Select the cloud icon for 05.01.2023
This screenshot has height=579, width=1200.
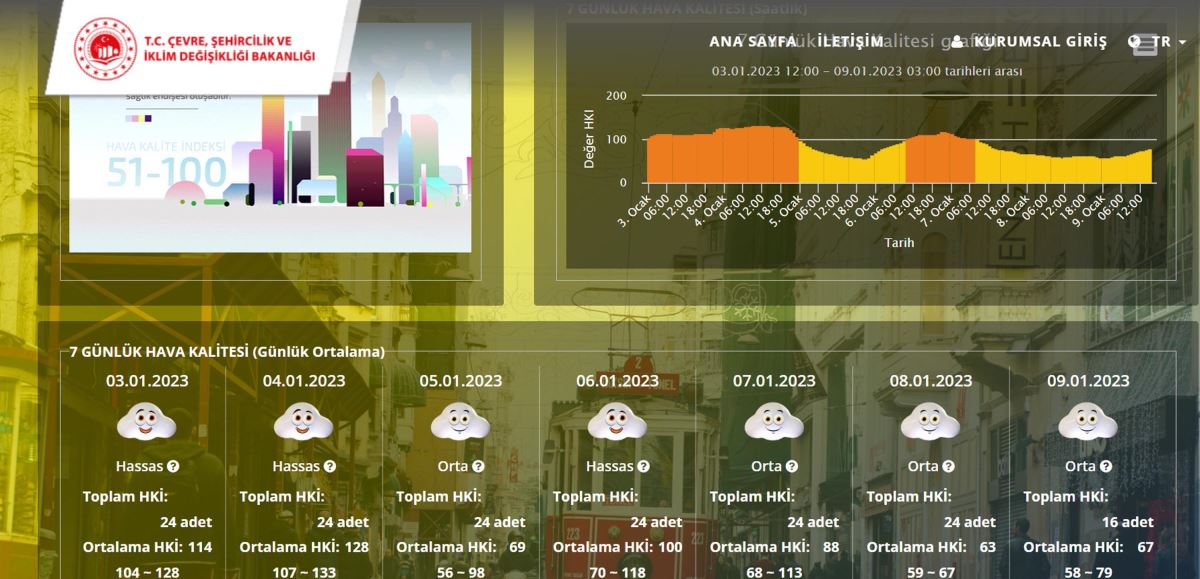point(460,422)
